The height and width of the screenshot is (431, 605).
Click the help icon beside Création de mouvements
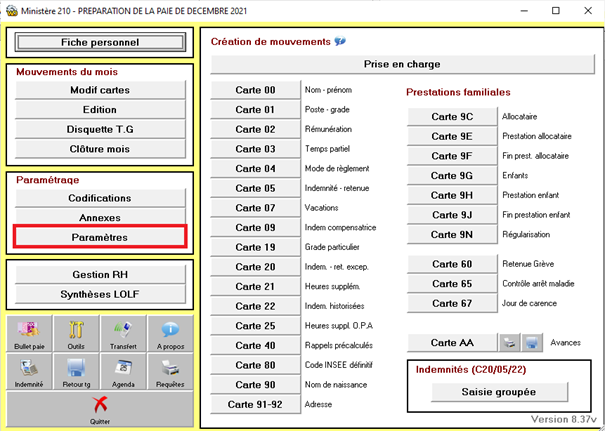[340, 42]
